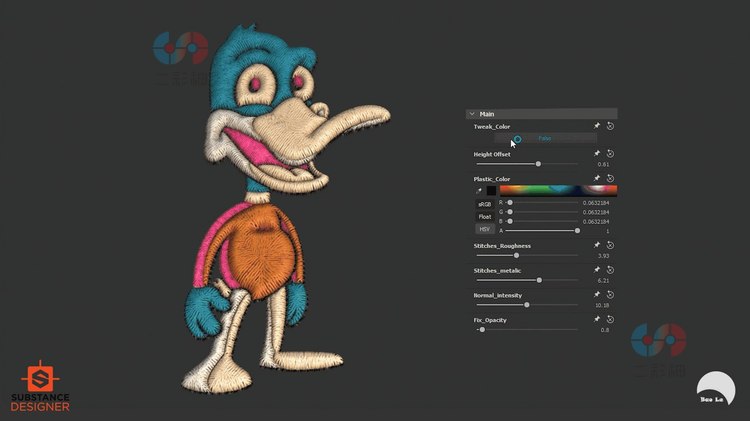Click the Plastic_Color alpha slider handle
The height and width of the screenshot is (421, 750).
pyautogui.click(x=577, y=231)
